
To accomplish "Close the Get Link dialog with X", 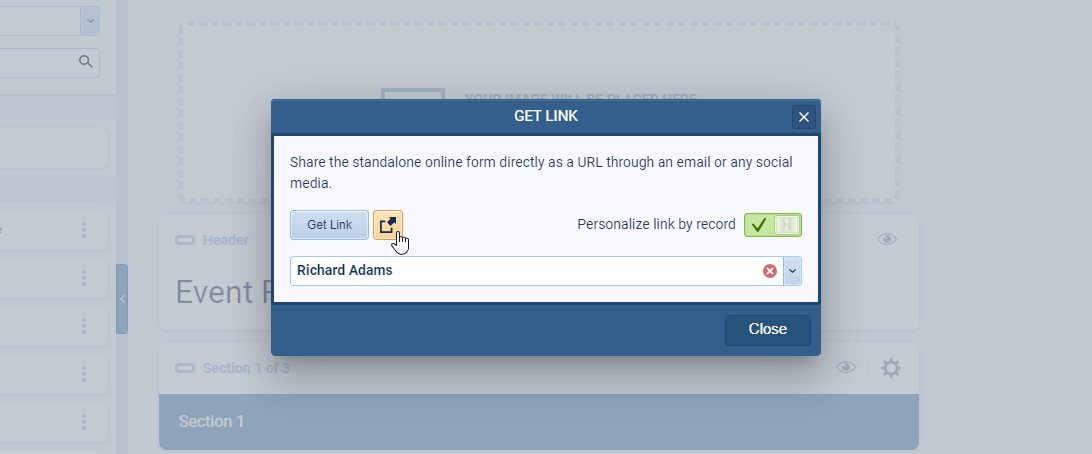I will tap(803, 118).
